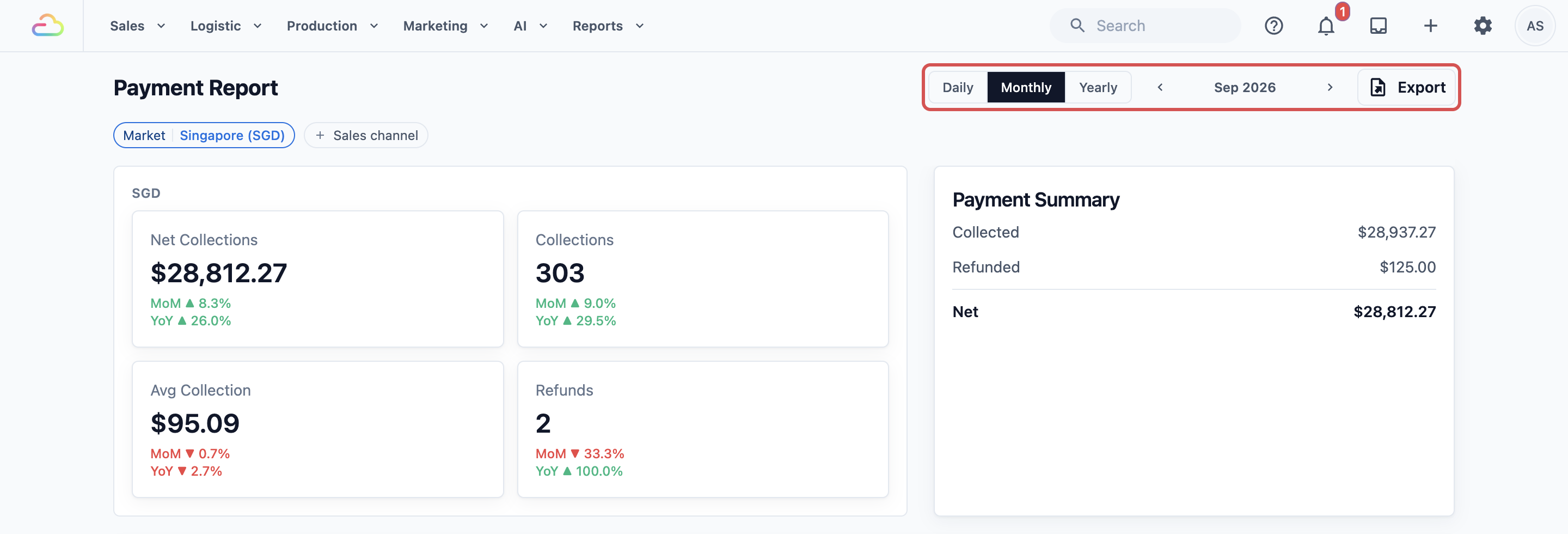
Task: Expand the Logistic menu
Action: 226,26
